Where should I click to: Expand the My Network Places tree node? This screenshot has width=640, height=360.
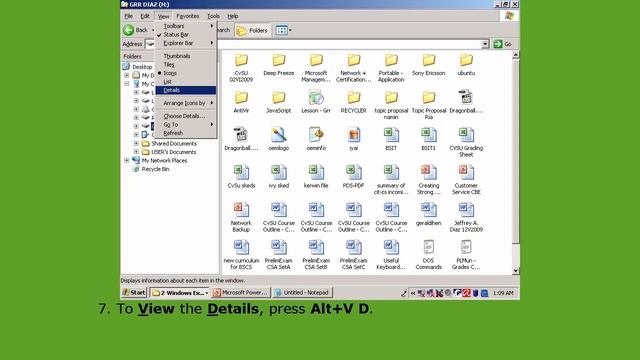pyautogui.click(x=127, y=160)
